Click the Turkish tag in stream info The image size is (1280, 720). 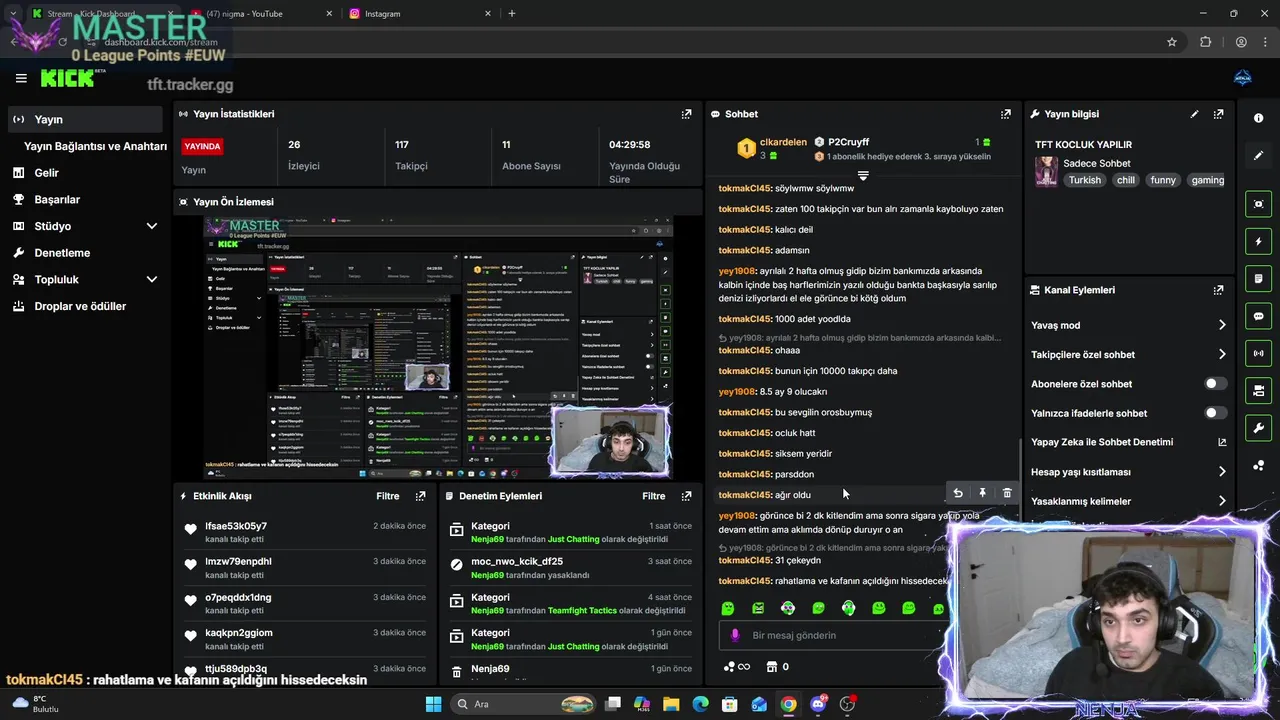pyautogui.click(x=1084, y=180)
